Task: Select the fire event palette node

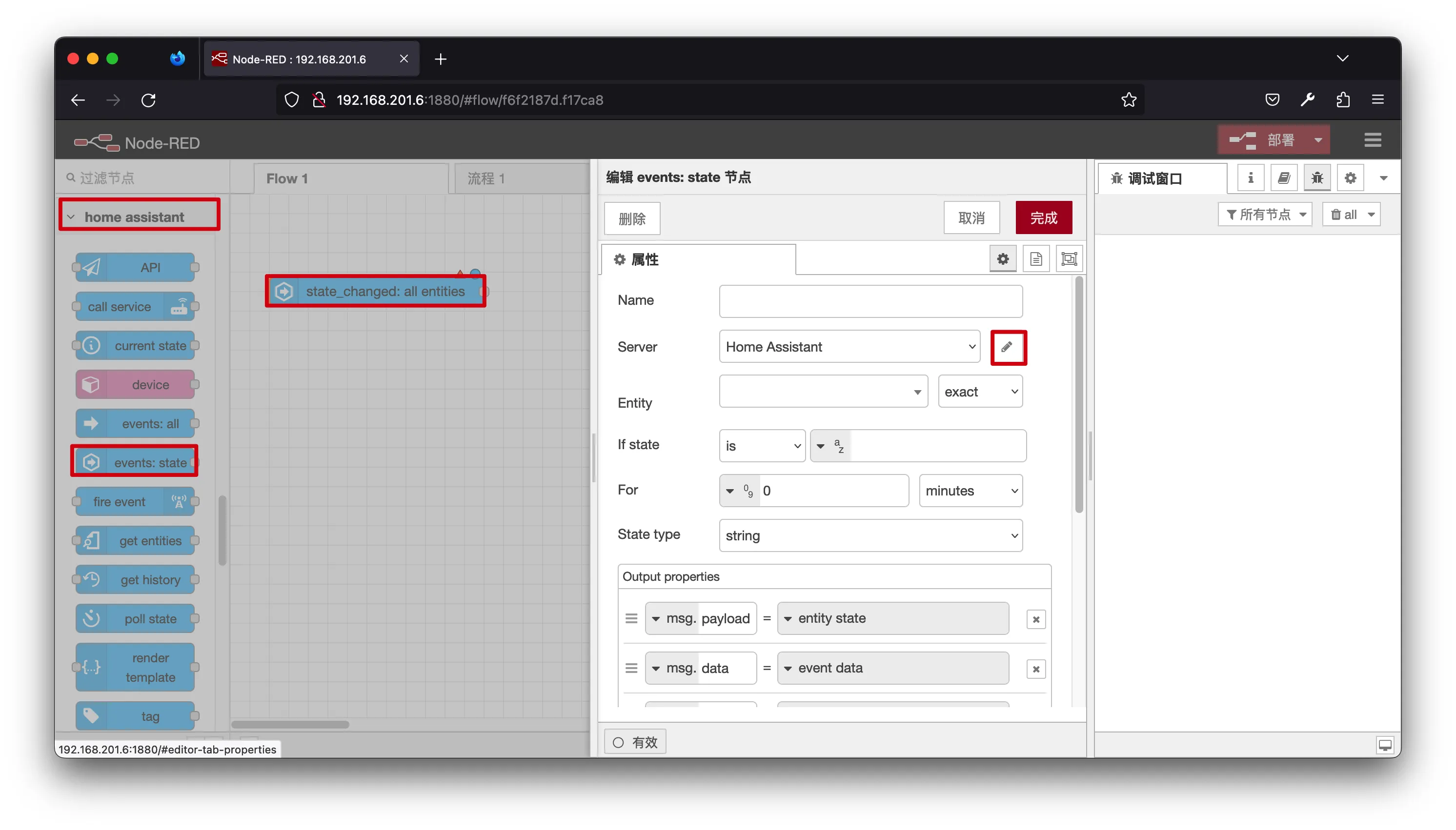Action: click(x=135, y=502)
